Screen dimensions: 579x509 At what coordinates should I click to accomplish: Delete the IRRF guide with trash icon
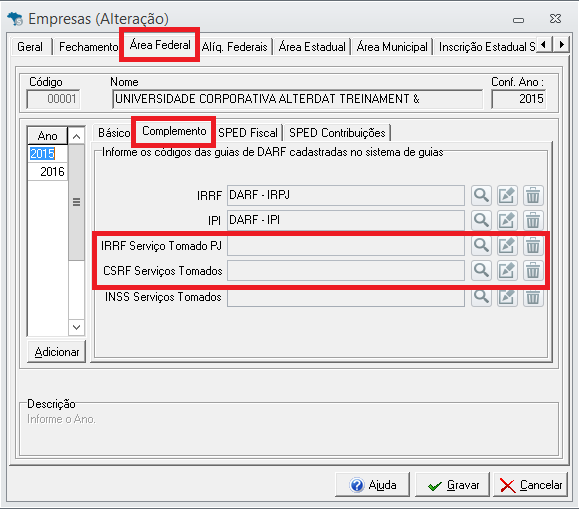533,195
